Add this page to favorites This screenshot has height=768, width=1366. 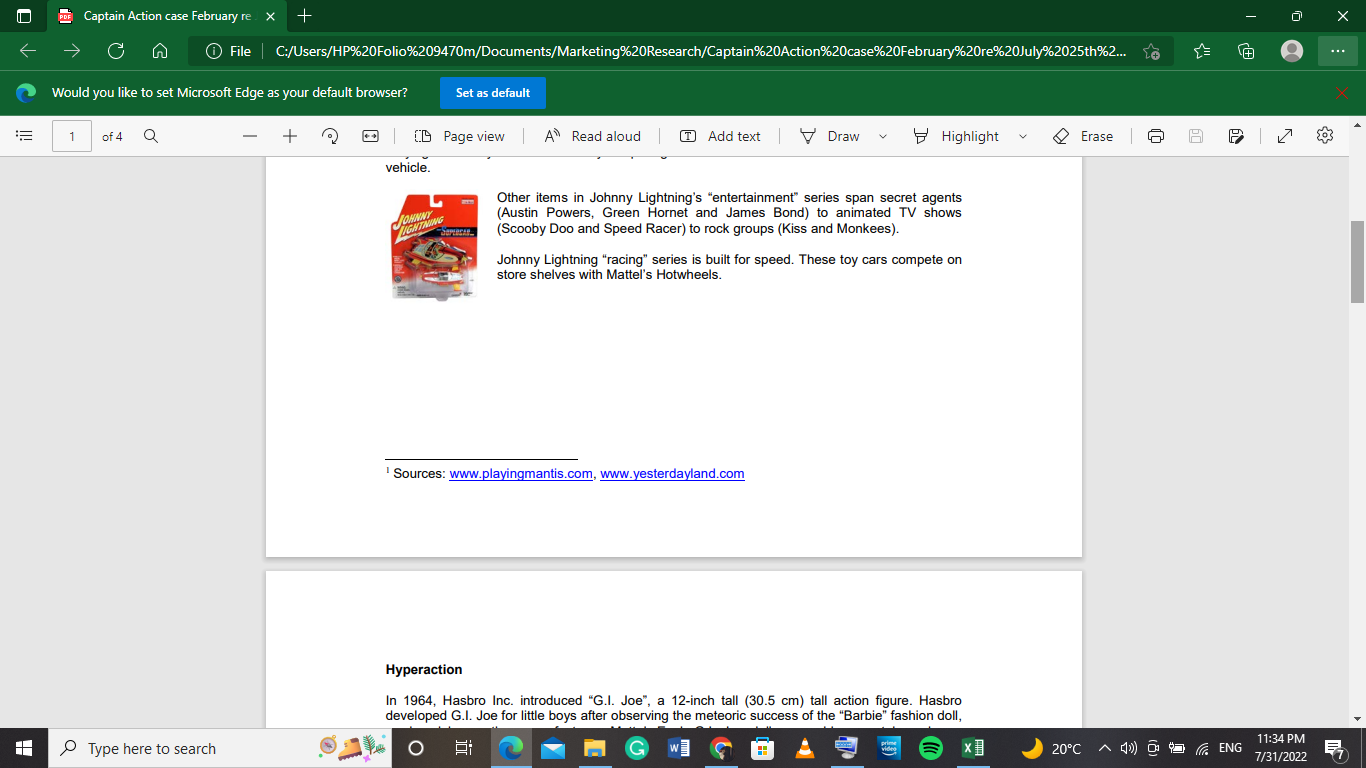[1151, 51]
